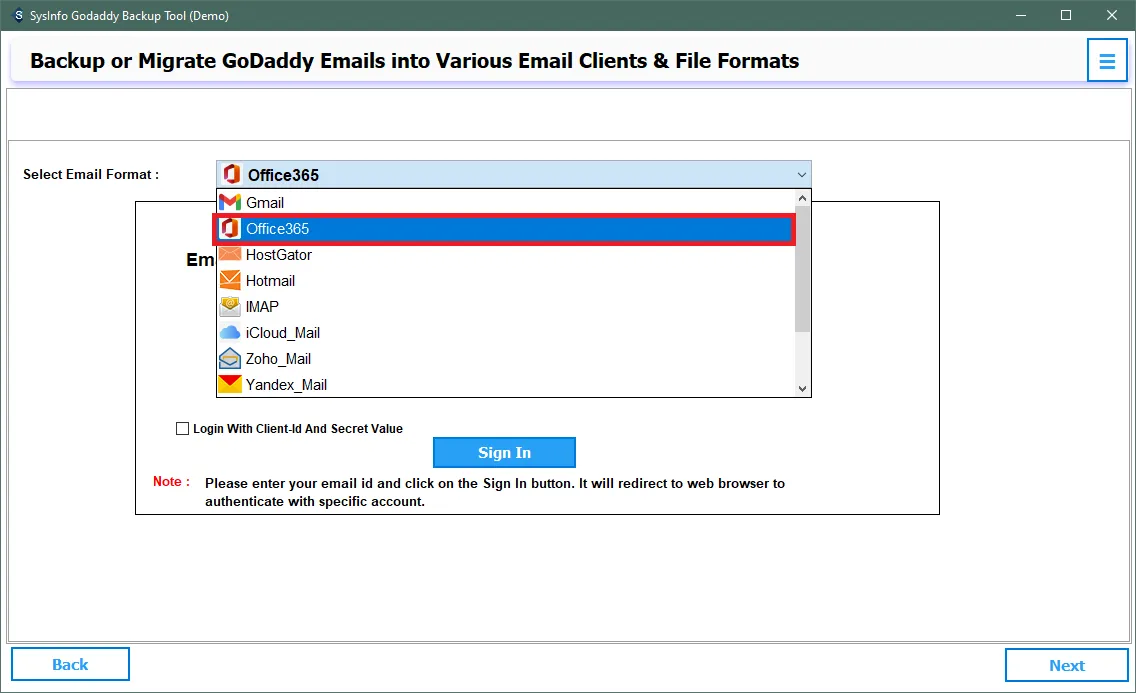Click the Gmail icon in the list
Image resolution: width=1136 pixels, height=693 pixels.
(230, 202)
